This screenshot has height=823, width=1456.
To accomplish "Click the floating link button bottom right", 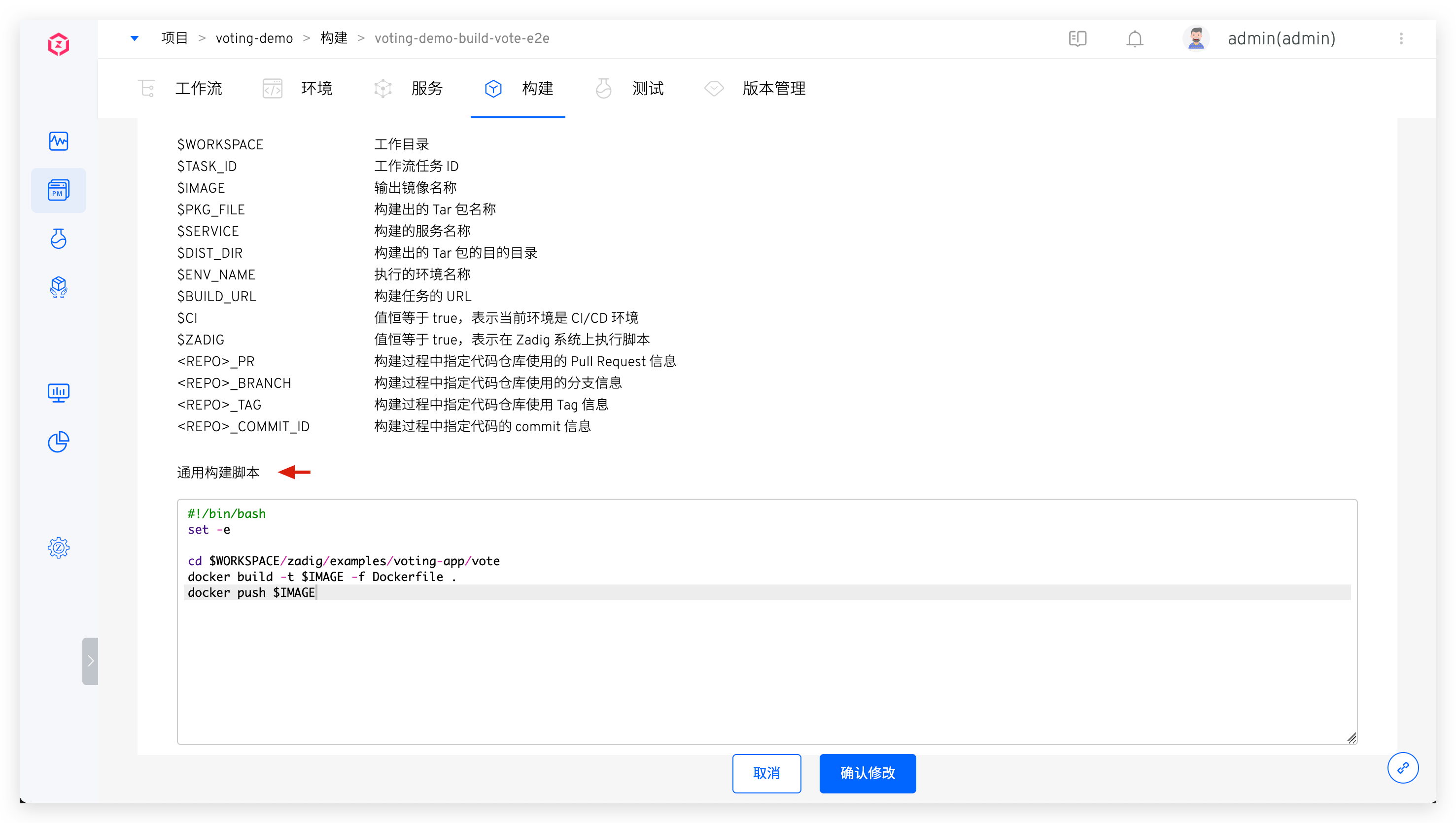I will click(x=1402, y=768).
